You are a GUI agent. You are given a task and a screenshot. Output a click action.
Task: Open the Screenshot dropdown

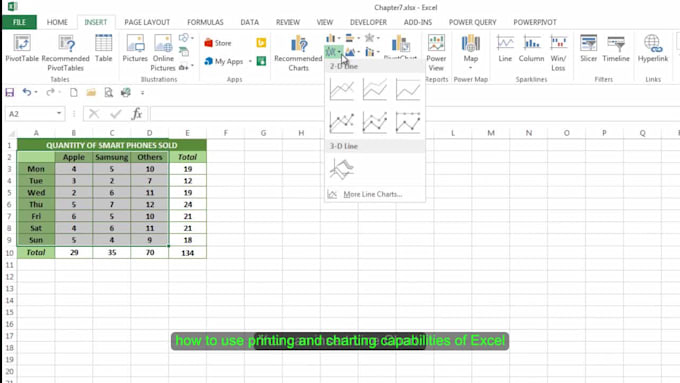(186, 67)
